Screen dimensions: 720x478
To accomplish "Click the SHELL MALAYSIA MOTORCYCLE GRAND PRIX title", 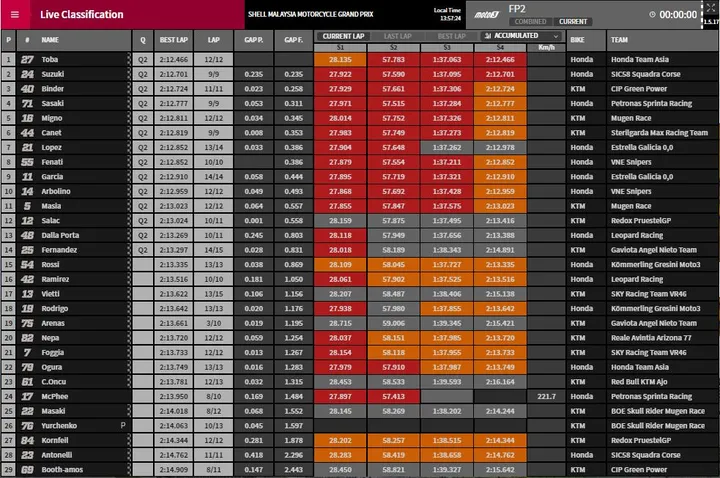I will point(310,14).
